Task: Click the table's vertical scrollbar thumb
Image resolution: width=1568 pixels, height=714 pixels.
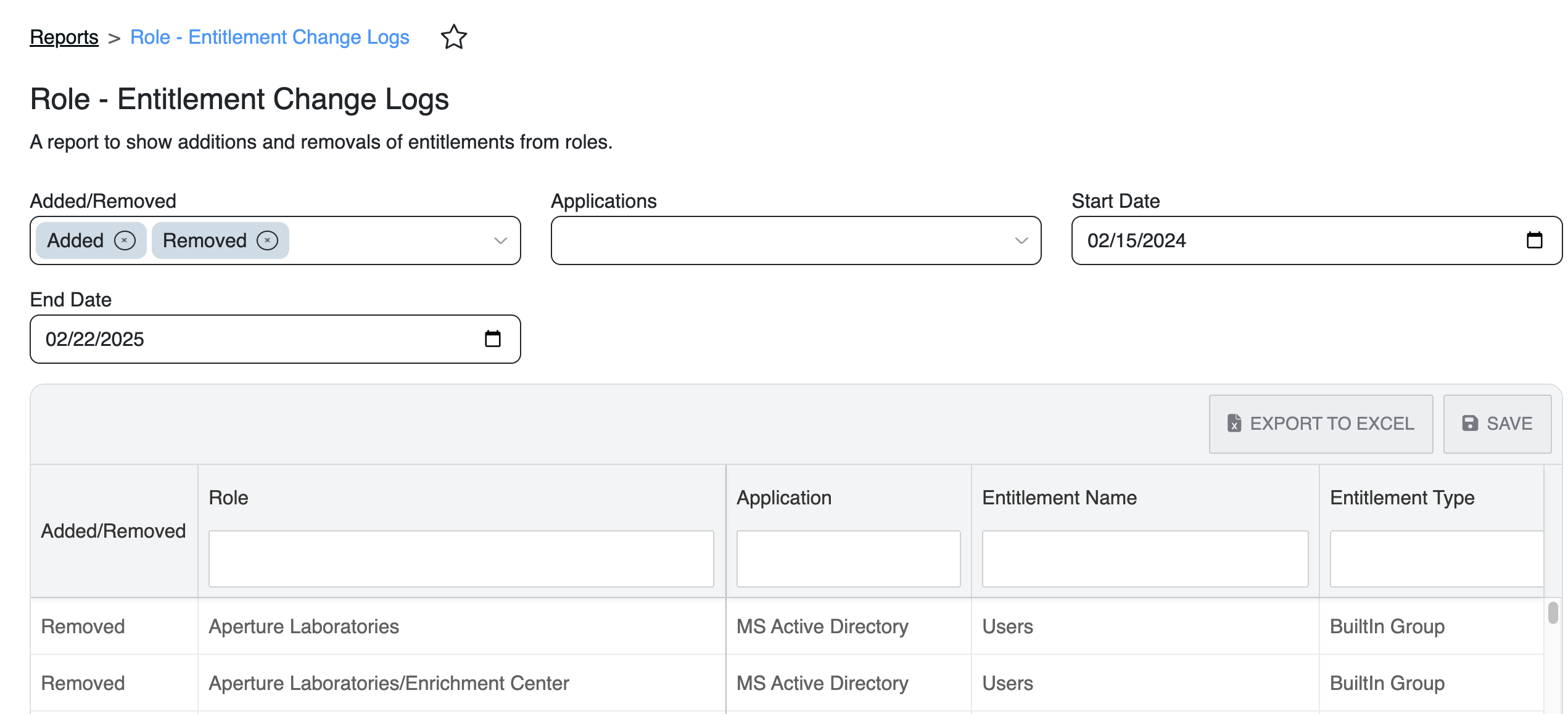Action: [x=1553, y=613]
